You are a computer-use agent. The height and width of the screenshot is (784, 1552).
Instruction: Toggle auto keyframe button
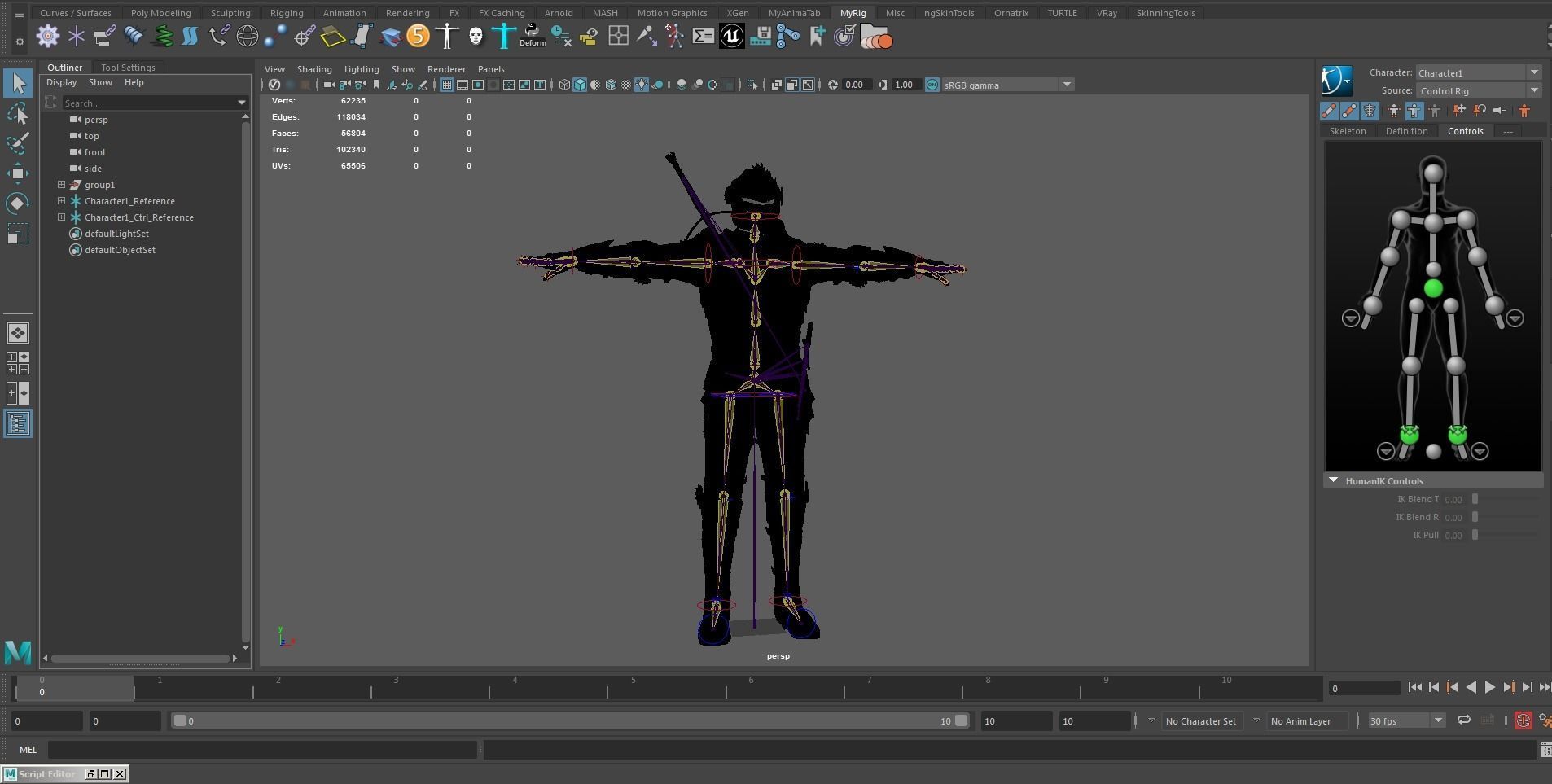1523,720
